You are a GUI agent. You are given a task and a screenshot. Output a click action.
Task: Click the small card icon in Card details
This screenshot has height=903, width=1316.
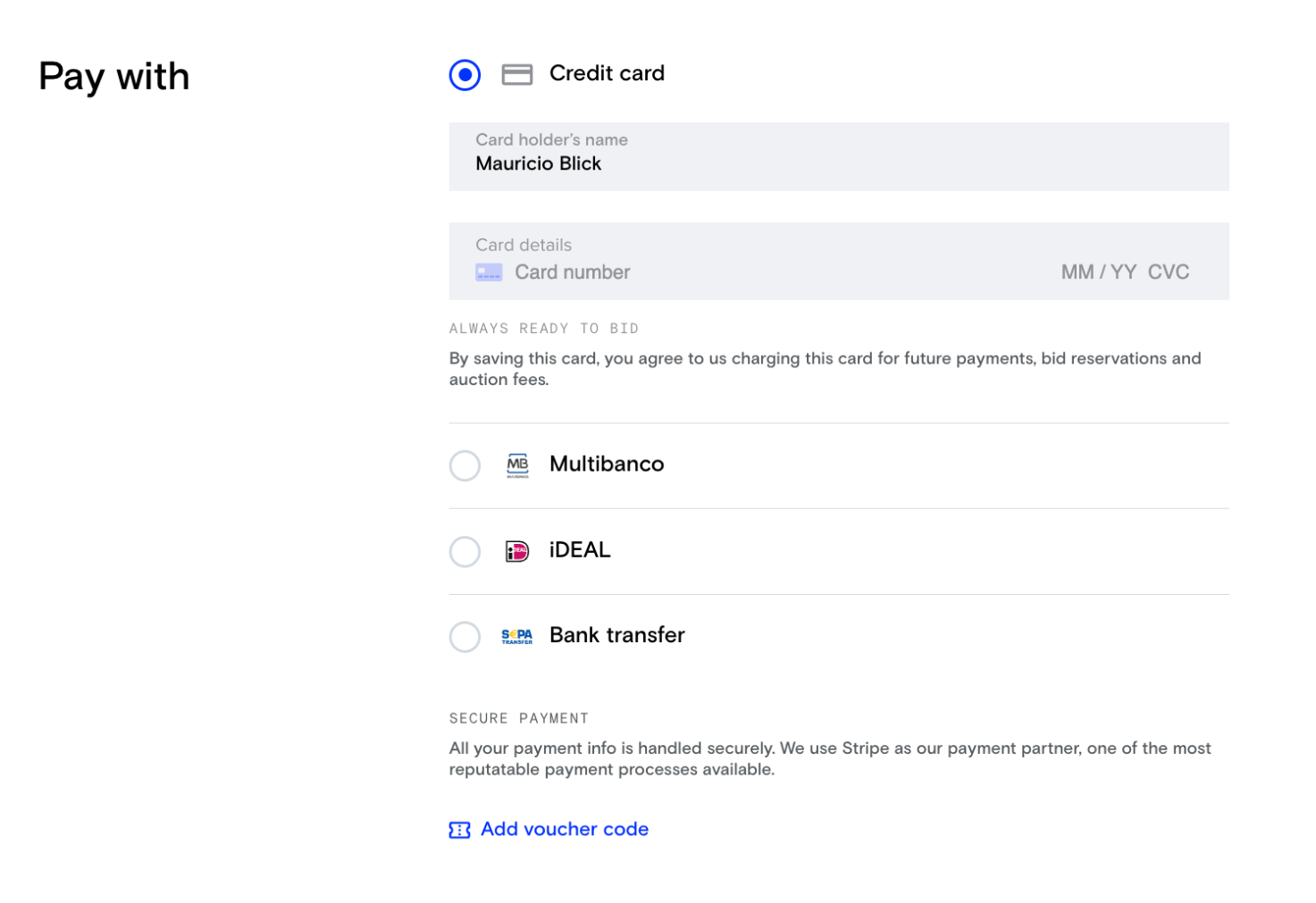(x=489, y=272)
